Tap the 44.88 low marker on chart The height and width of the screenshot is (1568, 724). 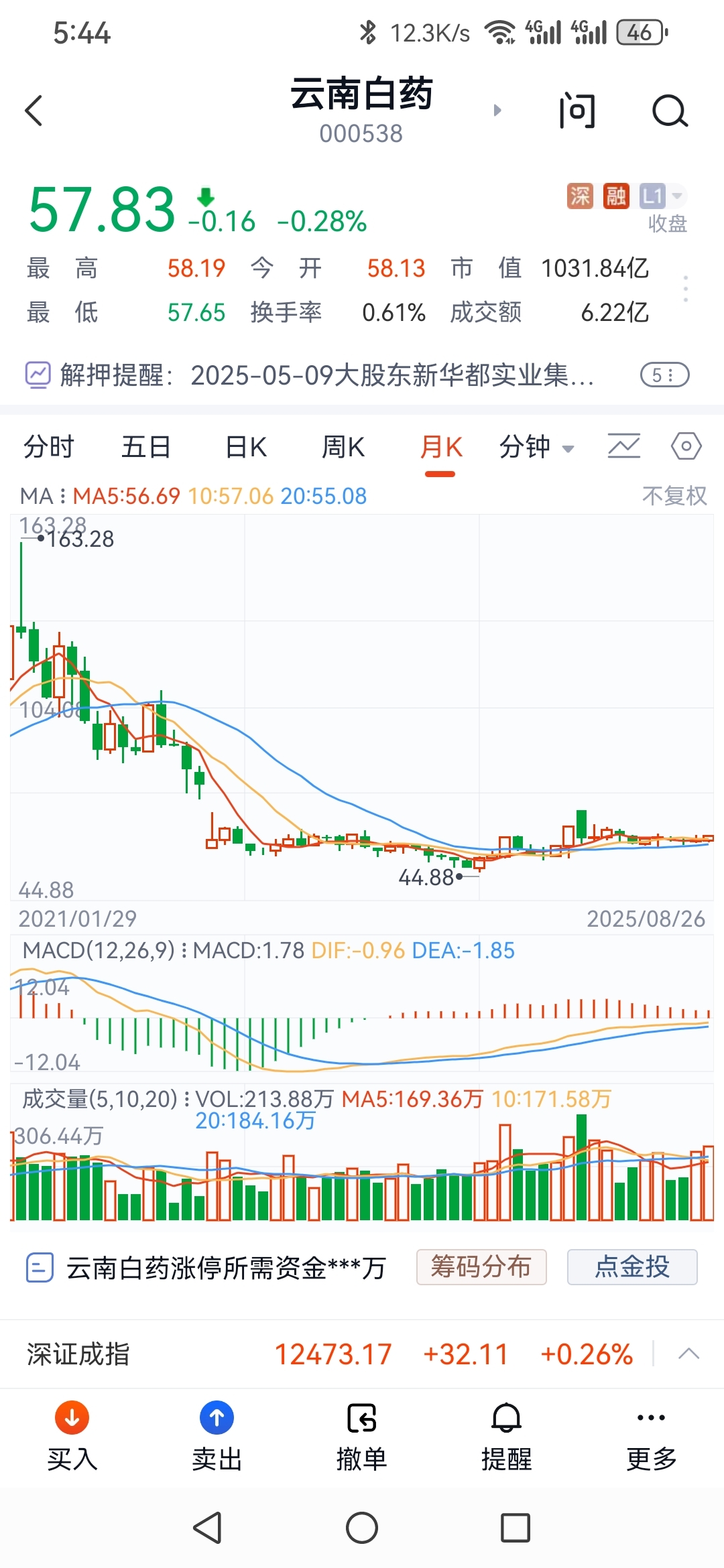click(426, 877)
